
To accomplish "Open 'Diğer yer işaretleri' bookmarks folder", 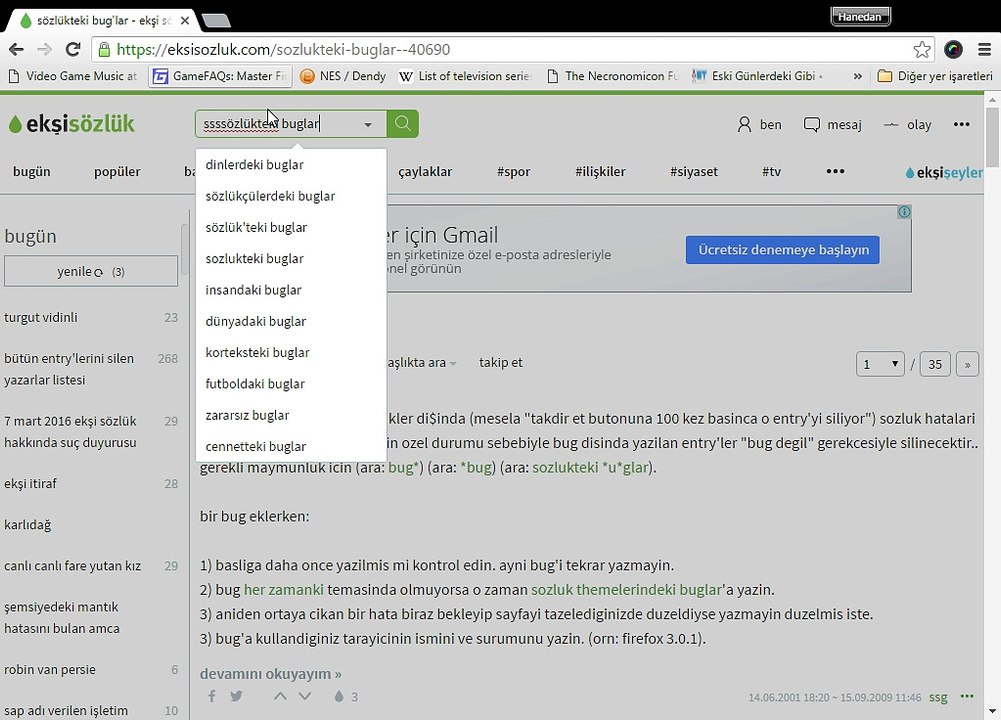I will coord(935,76).
